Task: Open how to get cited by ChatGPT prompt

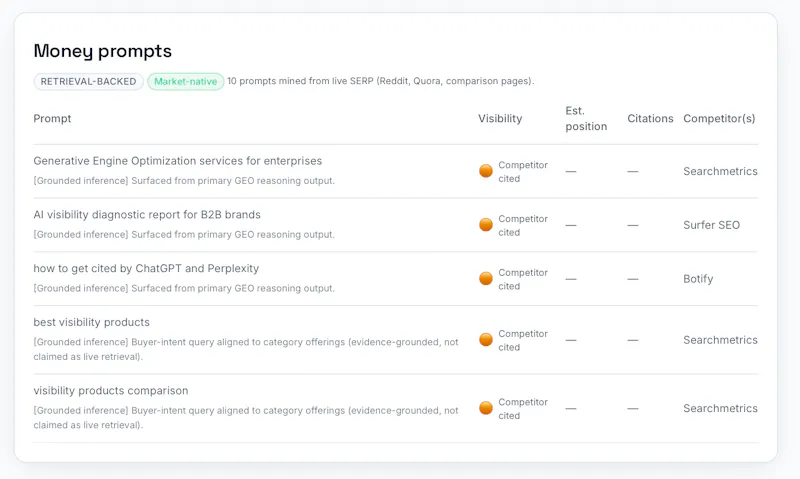Action: (146, 268)
